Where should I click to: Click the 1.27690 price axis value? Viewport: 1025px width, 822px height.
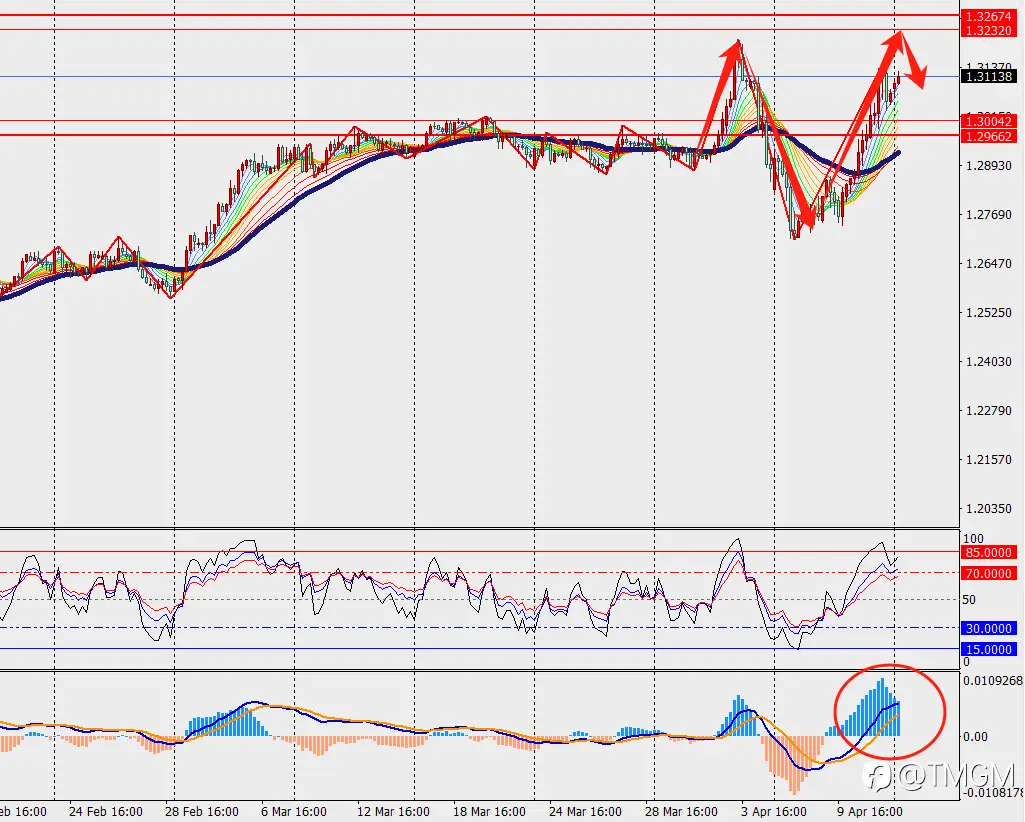(x=988, y=214)
